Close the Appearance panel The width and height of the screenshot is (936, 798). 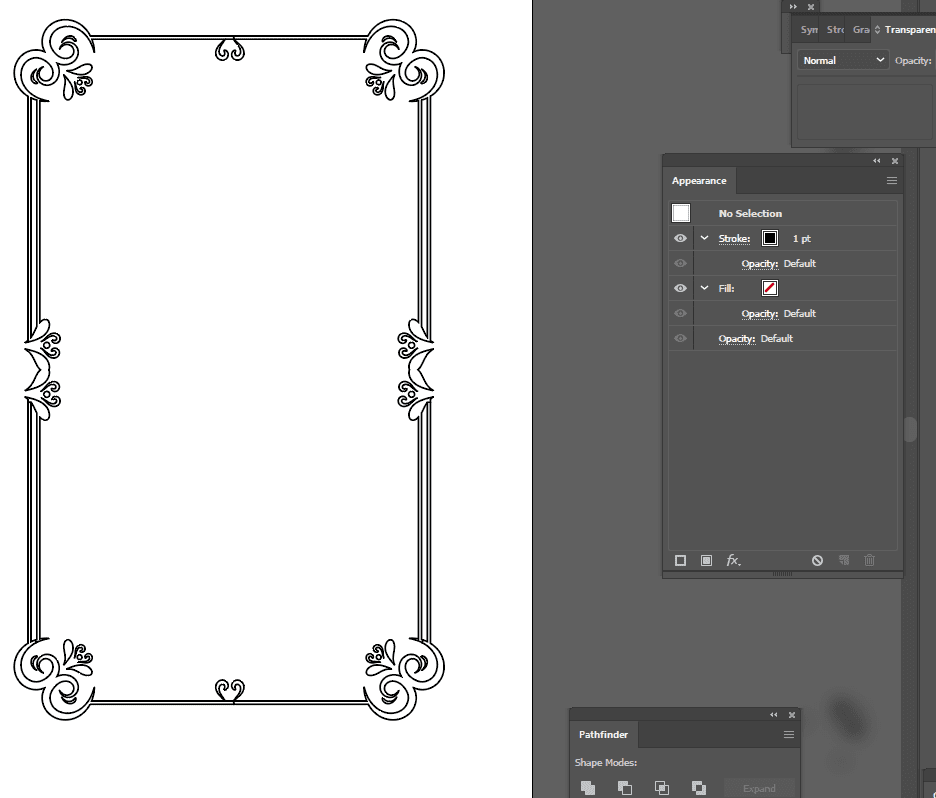tap(895, 161)
